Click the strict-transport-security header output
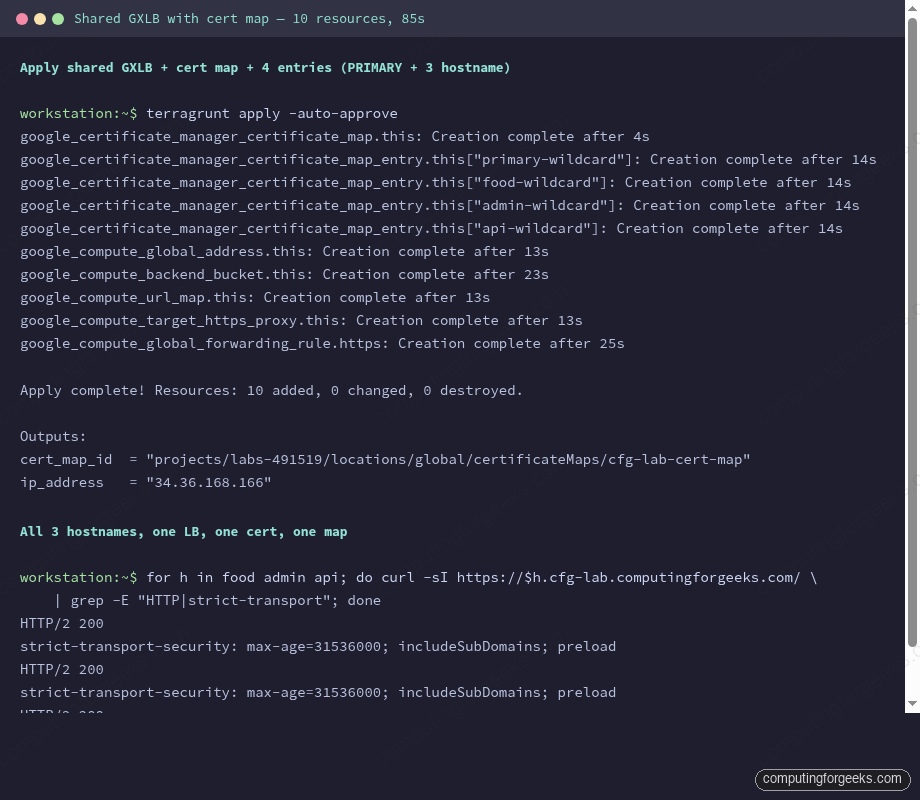This screenshot has width=920, height=800. pyautogui.click(x=317, y=646)
